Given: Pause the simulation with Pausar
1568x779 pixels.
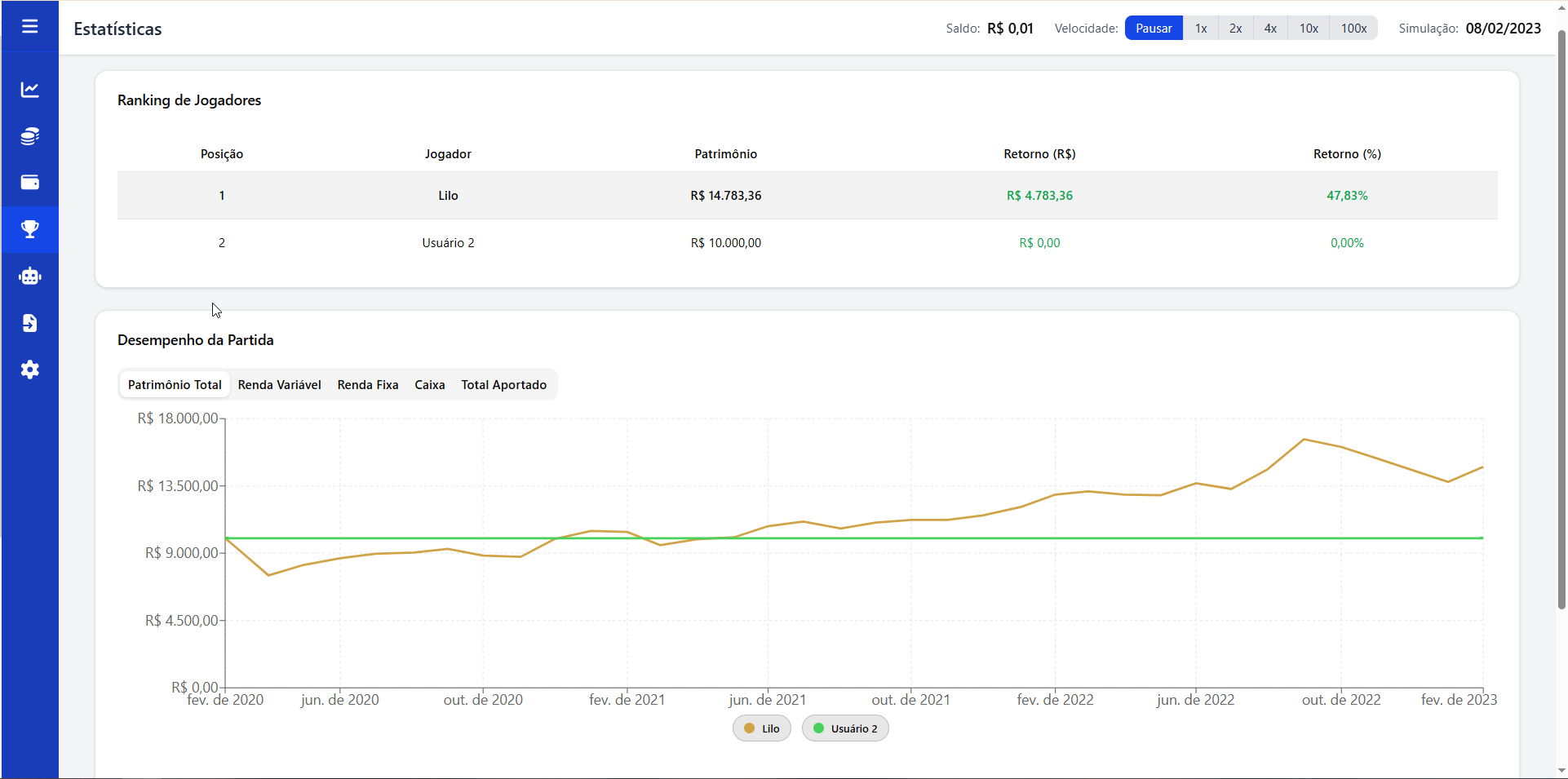Looking at the screenshot, I should click(x=1154, y=29).
